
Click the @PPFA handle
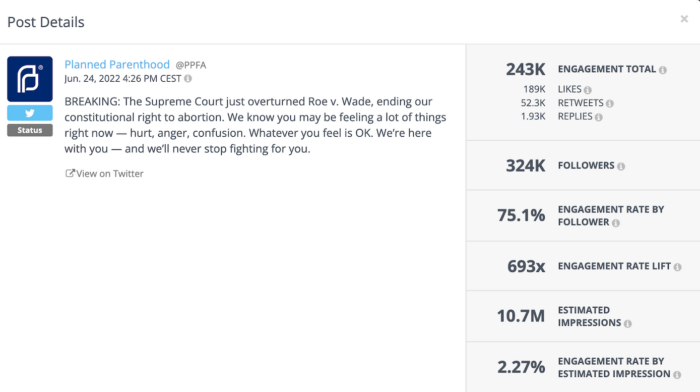191,65
